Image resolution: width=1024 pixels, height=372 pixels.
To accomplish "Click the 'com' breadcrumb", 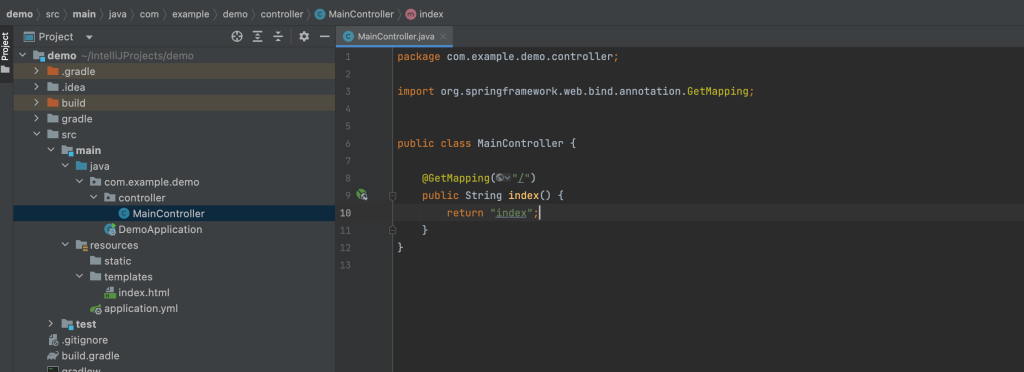I will pyautogui.click(x=149, y=14).
